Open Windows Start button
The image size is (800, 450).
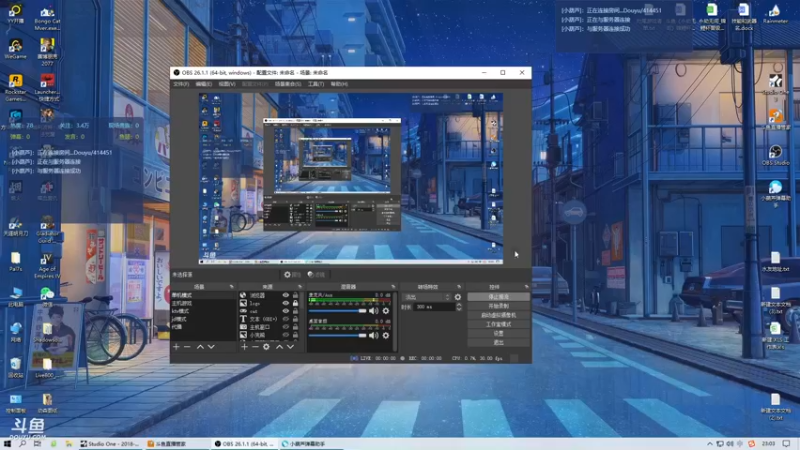(x=7, y=444)
